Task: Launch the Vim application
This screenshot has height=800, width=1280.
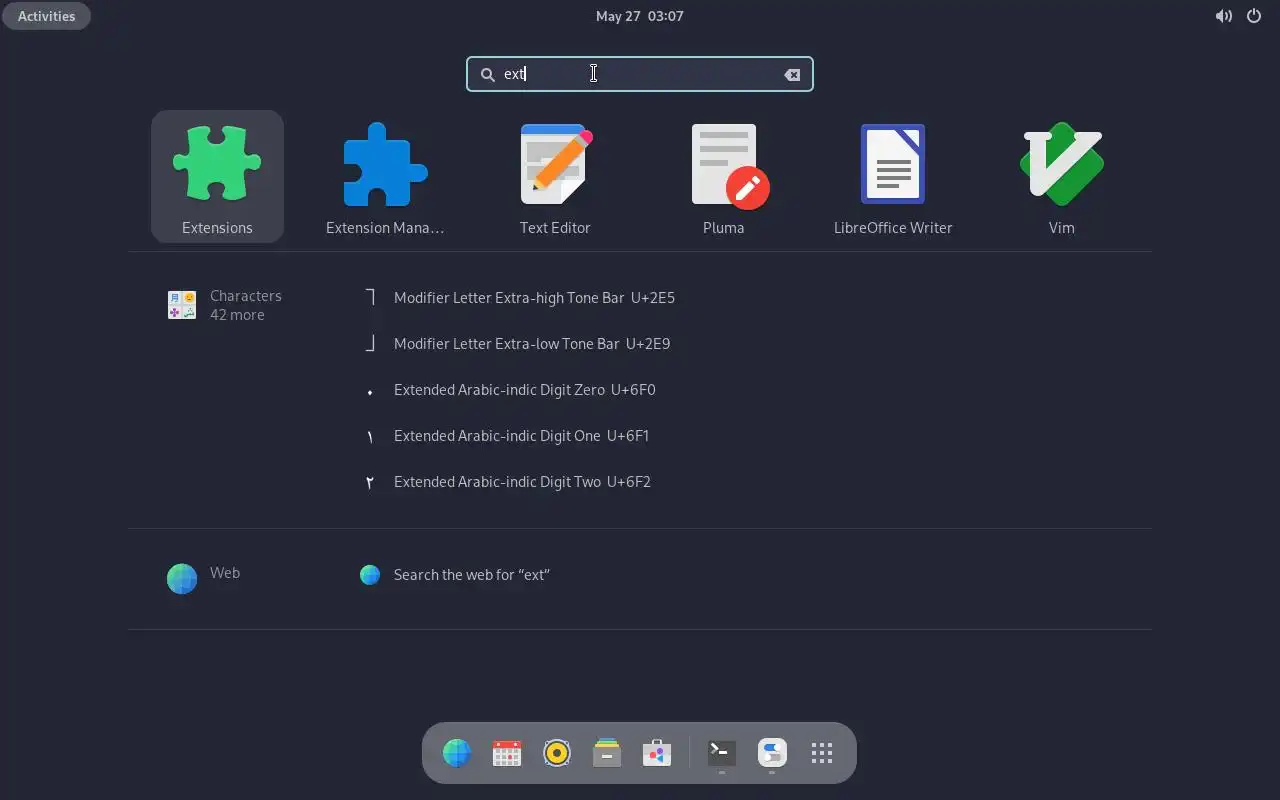Action: (x=1061, y=177)
